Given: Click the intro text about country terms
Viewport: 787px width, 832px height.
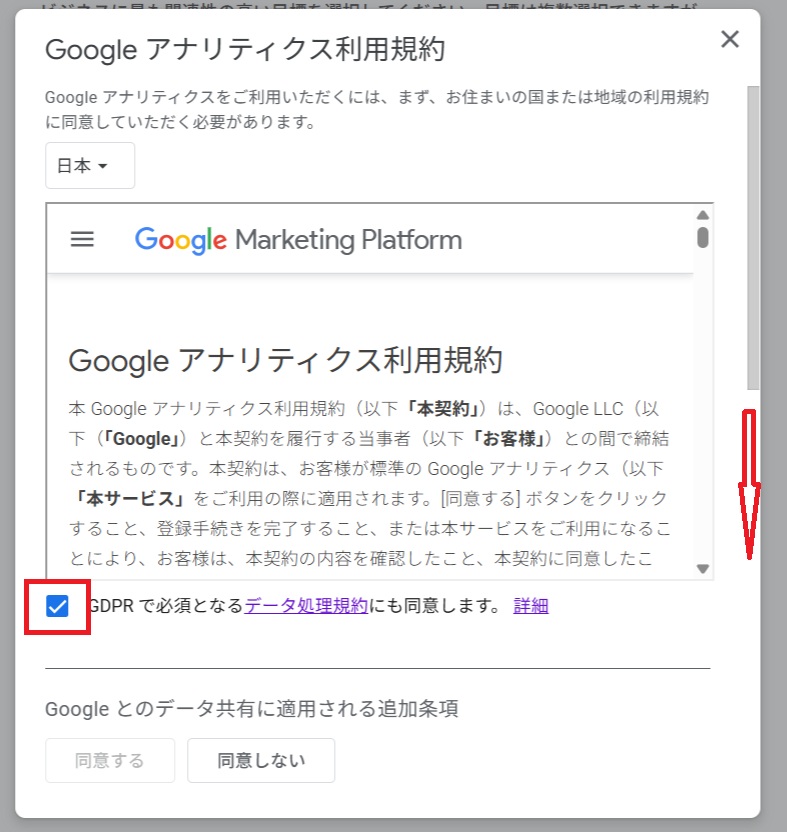Looking at the screenshot, I should coord(376,110).
